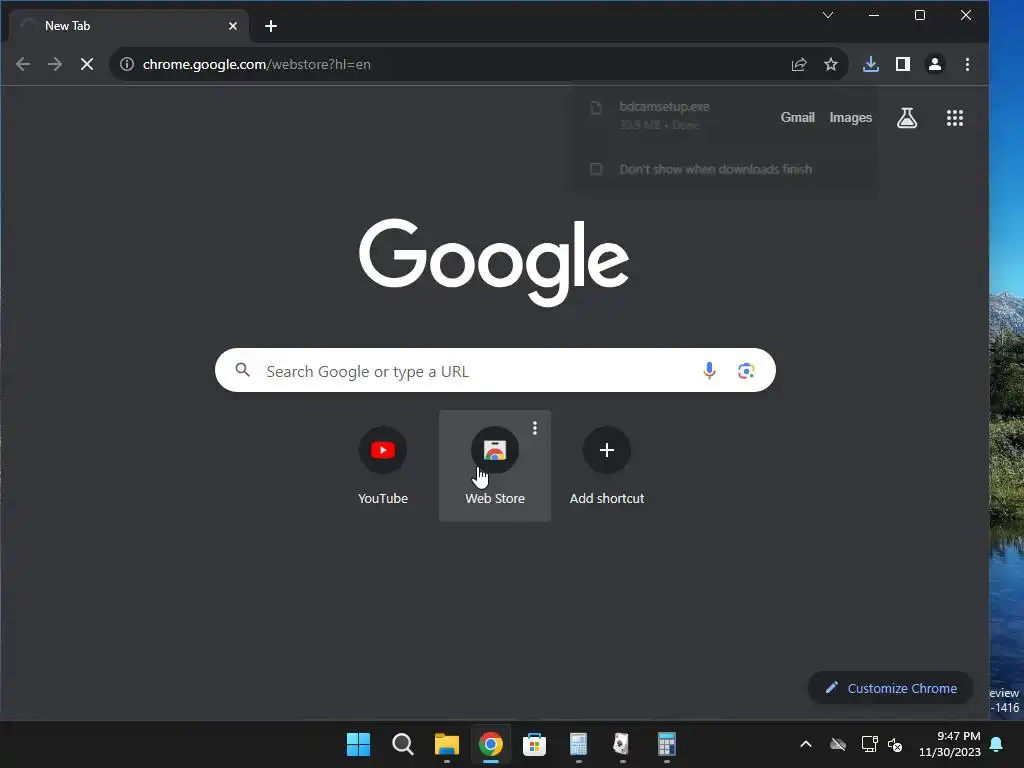This screenshot has width=1024, height=768.
Task: Open network status tray icon
Action: pos(869,744)
